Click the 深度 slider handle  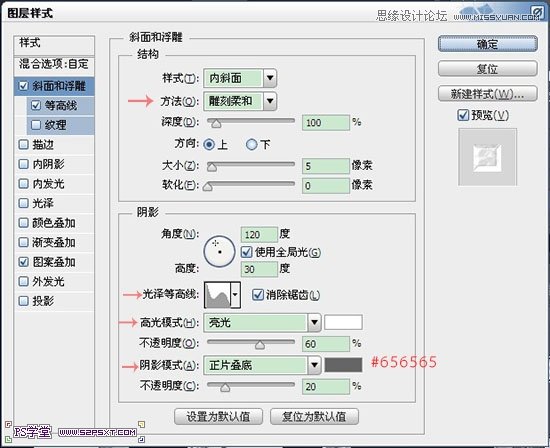216,123
